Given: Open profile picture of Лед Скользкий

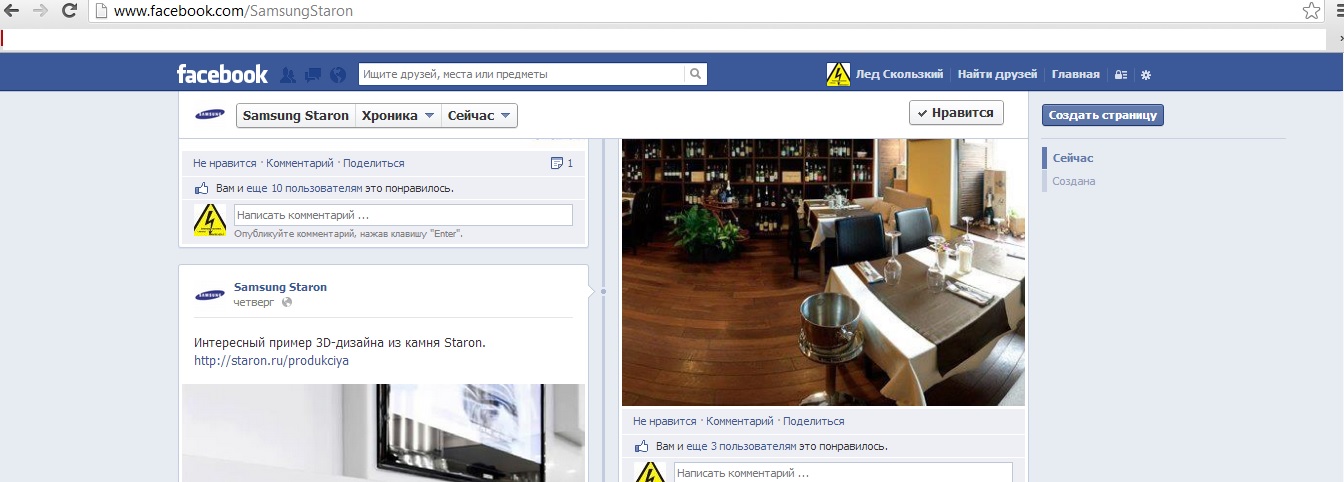Looking at the screenshot, I should (838, 74).
